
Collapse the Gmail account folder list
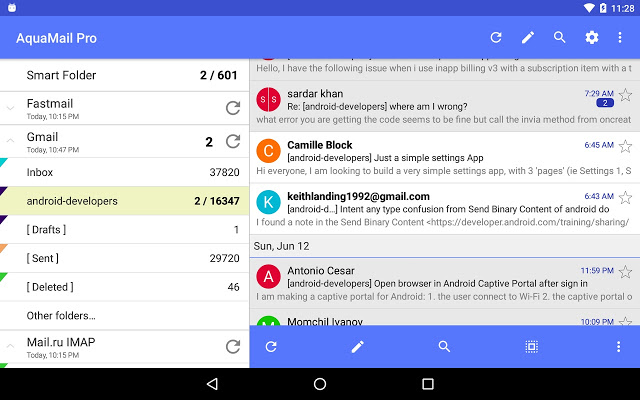(11, 141)
